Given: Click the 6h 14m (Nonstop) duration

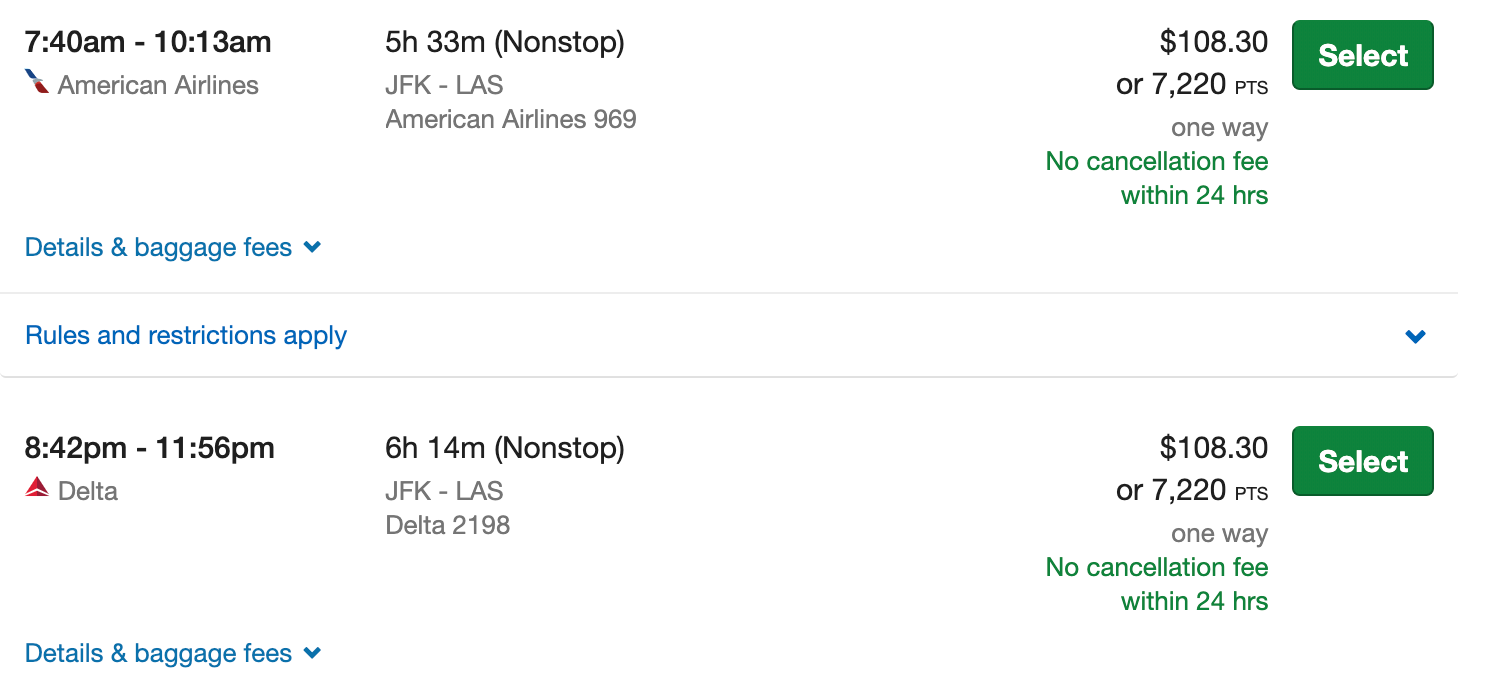Looking at the screenshot, I should (505, 448).
